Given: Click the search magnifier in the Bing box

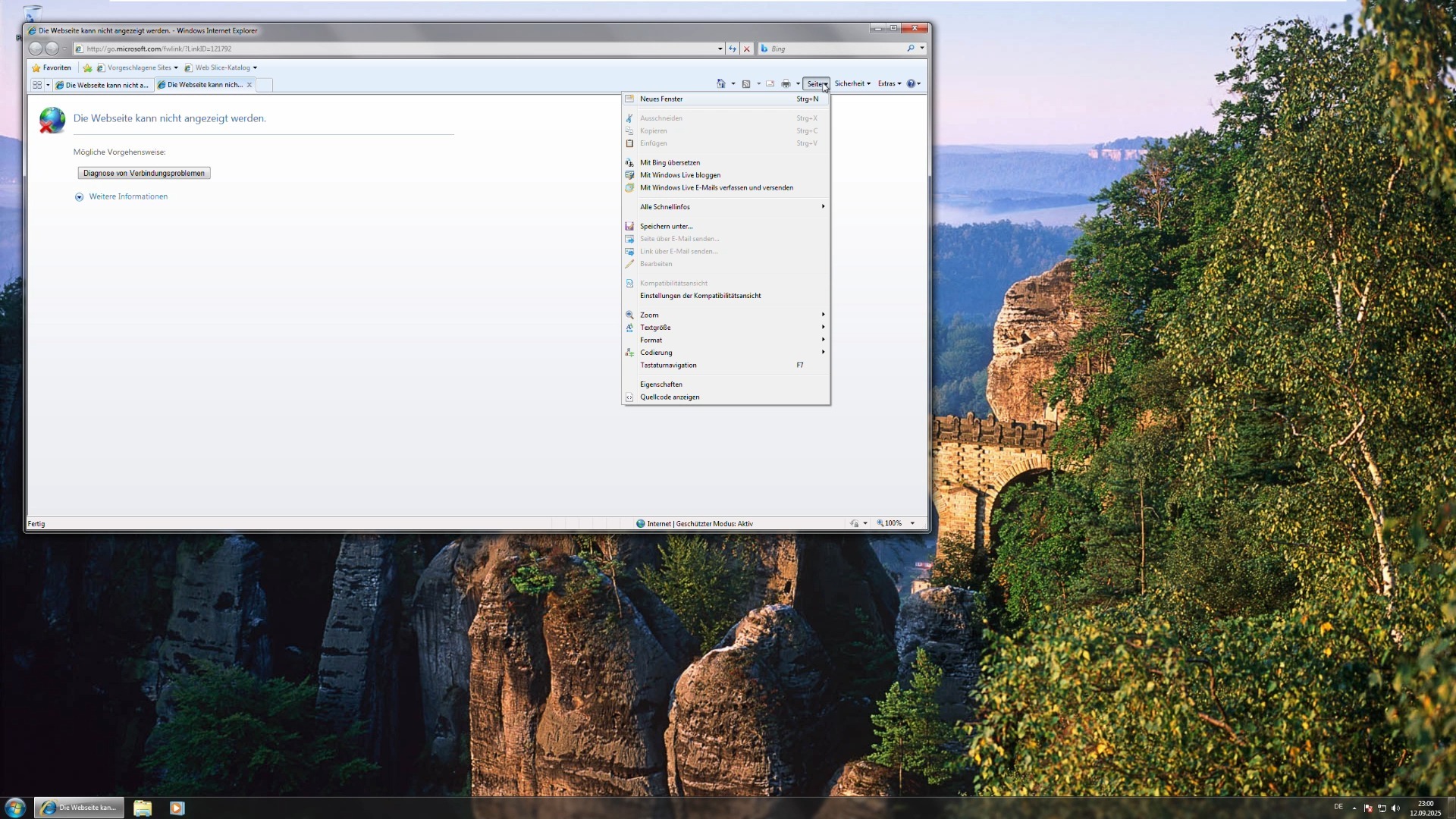Looking at the screenshot, I should (x=909, y=48).
